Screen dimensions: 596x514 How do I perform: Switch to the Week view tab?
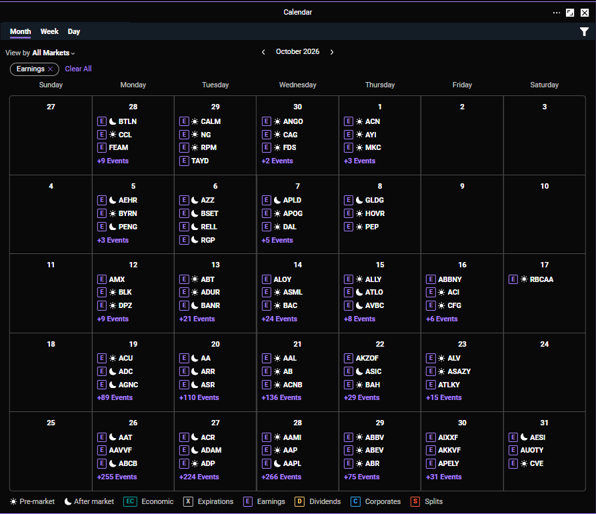click(49, 32)
